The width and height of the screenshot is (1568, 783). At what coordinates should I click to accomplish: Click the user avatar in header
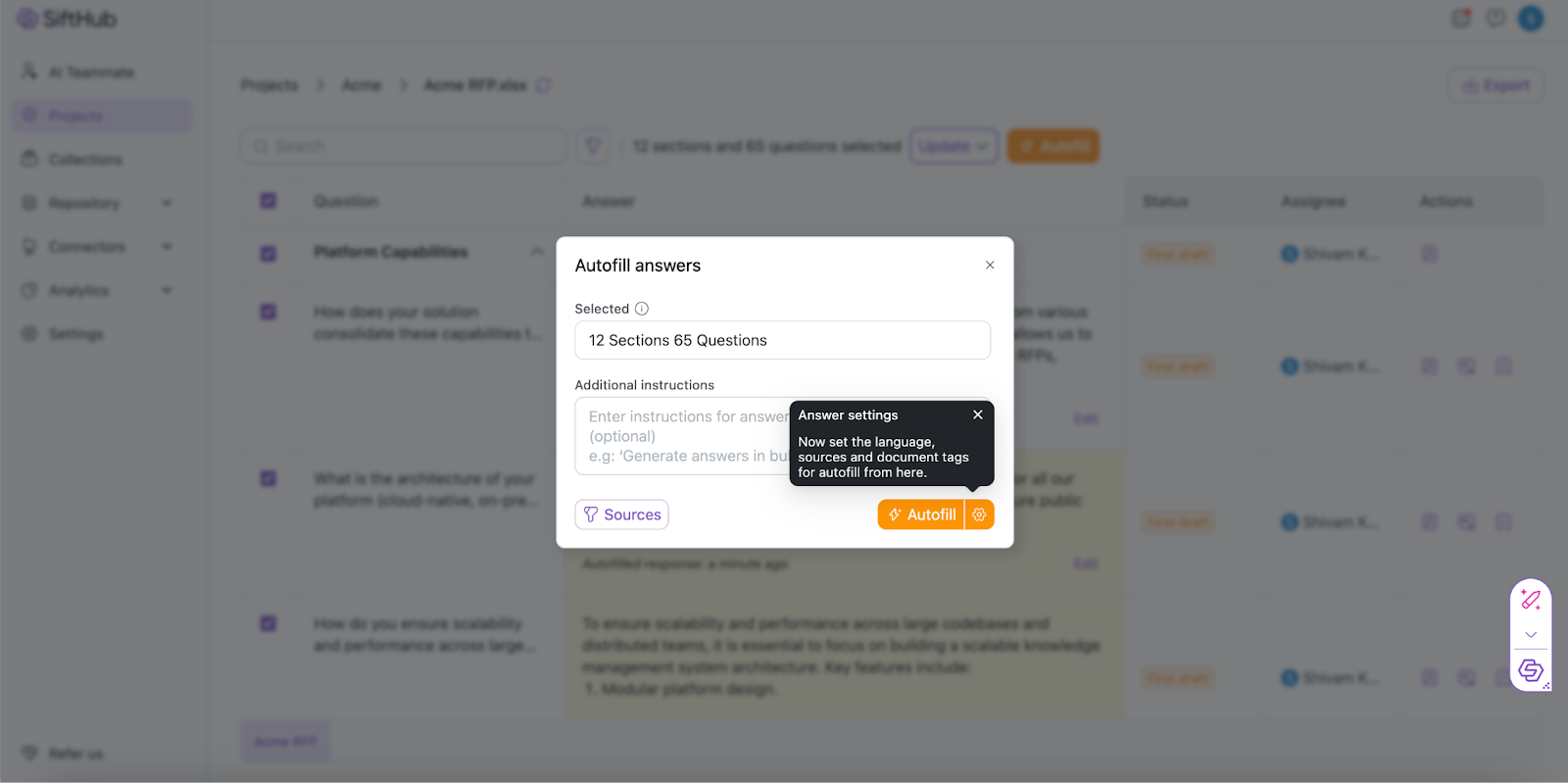1530,19
